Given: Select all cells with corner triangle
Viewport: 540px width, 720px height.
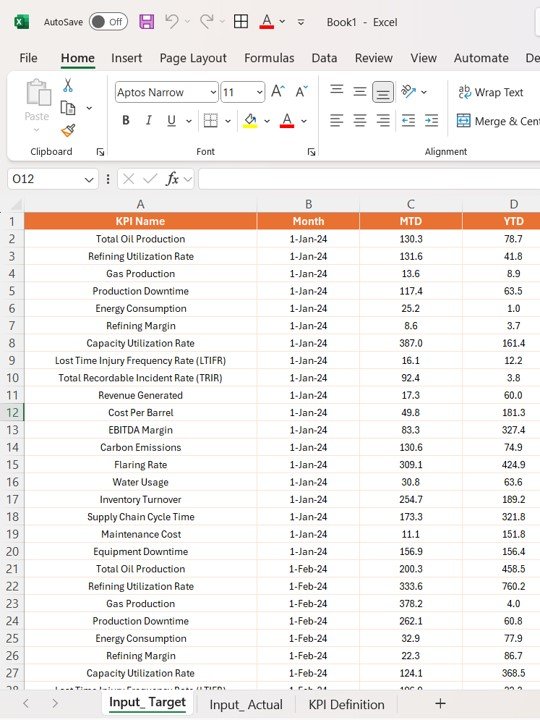Looking at the screenshot, I should [x=16, y=205].
